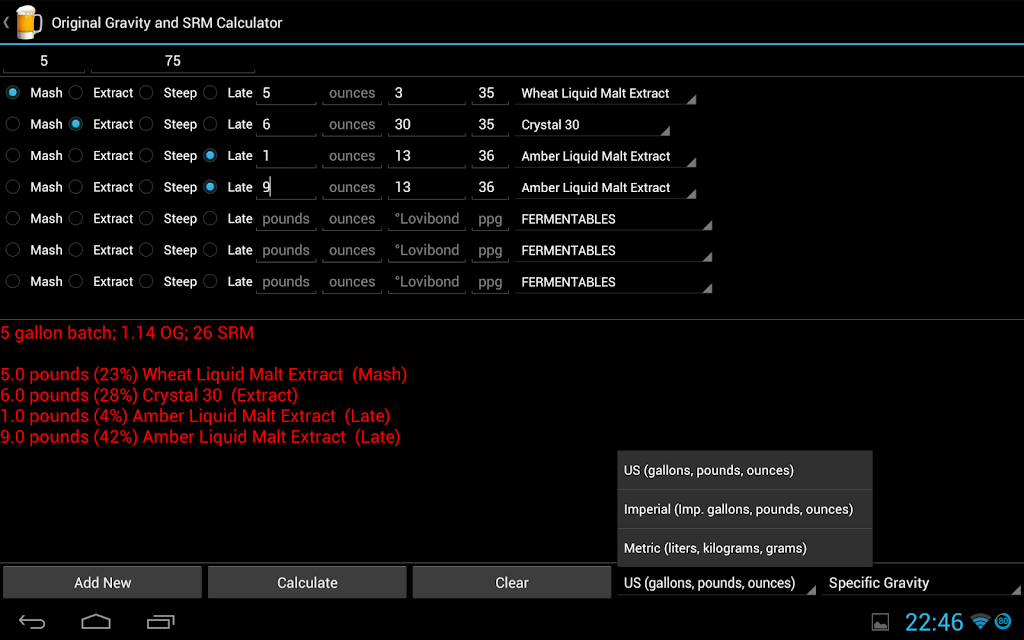Screen dimensions: 1024x640
Task: Tap the Wi-Fi status icon
Action: pyautogui.click(x=980, y=621)
